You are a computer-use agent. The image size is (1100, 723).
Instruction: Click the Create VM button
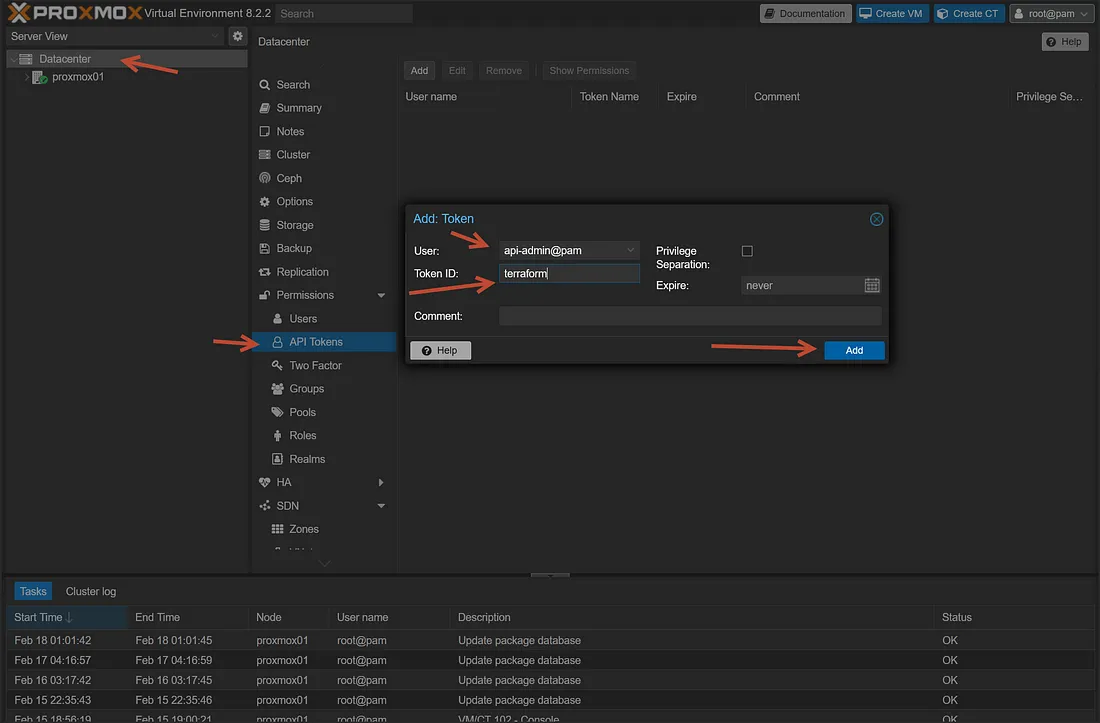click(891, 13)
